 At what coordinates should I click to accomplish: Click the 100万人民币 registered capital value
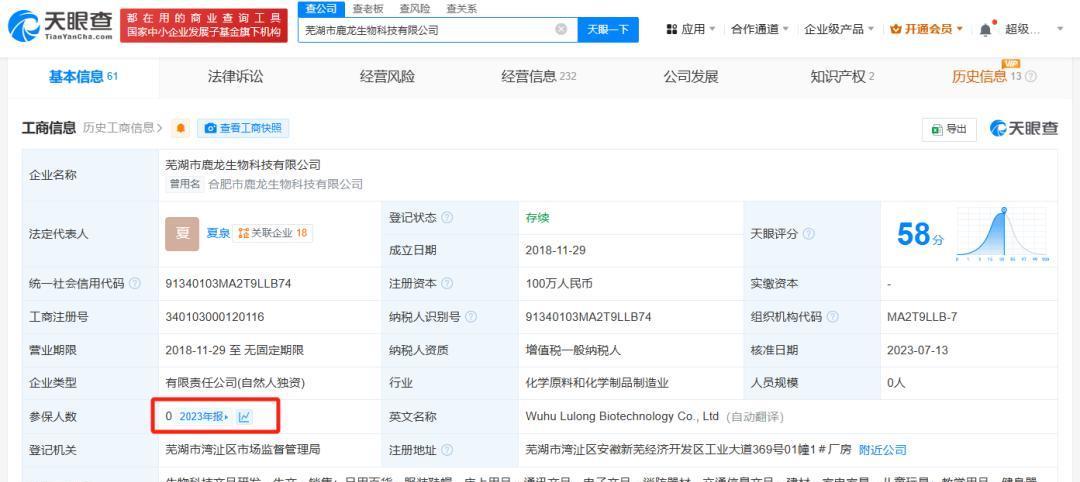[x=559, y=284]
